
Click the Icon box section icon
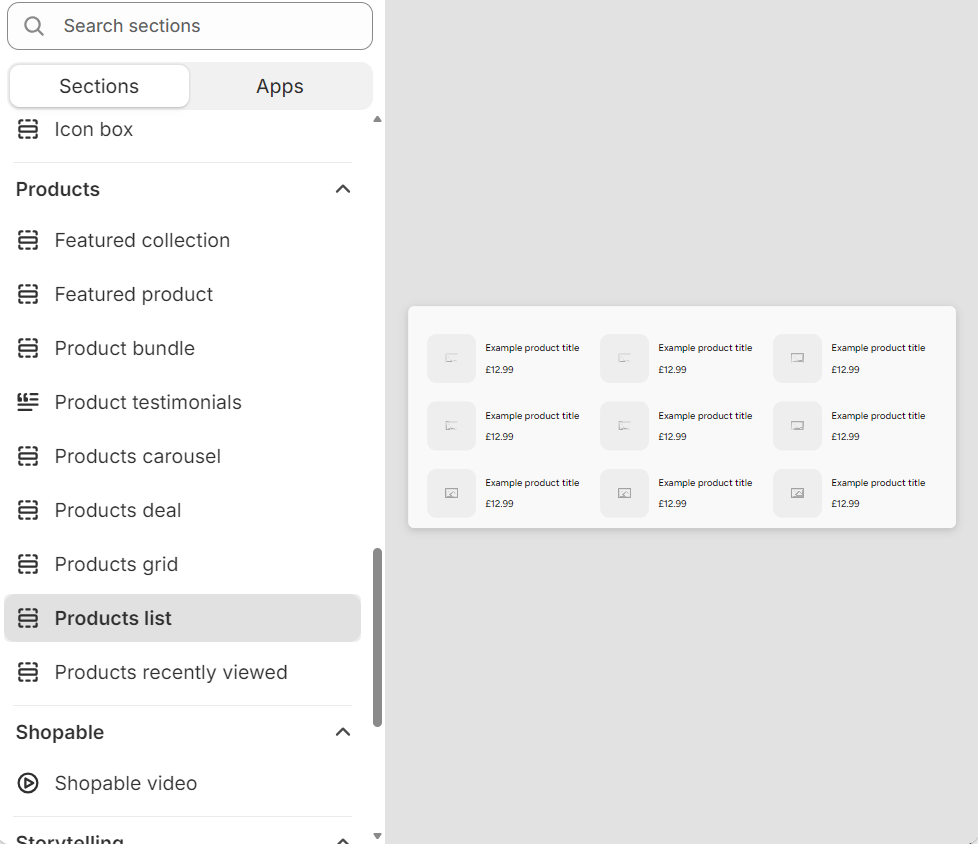27,129
